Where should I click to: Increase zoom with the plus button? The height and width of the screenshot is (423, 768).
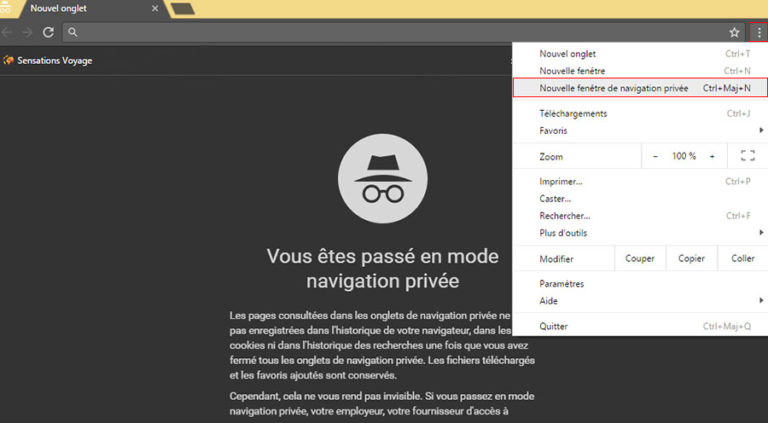[x=712, y=156]
